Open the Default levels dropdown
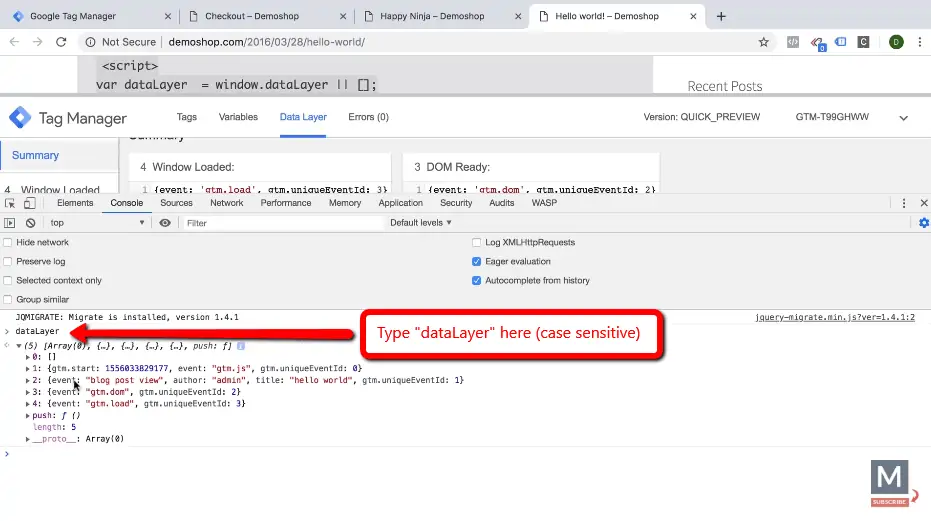The height and width of the screenshot is (521, 931). point(420,223)
